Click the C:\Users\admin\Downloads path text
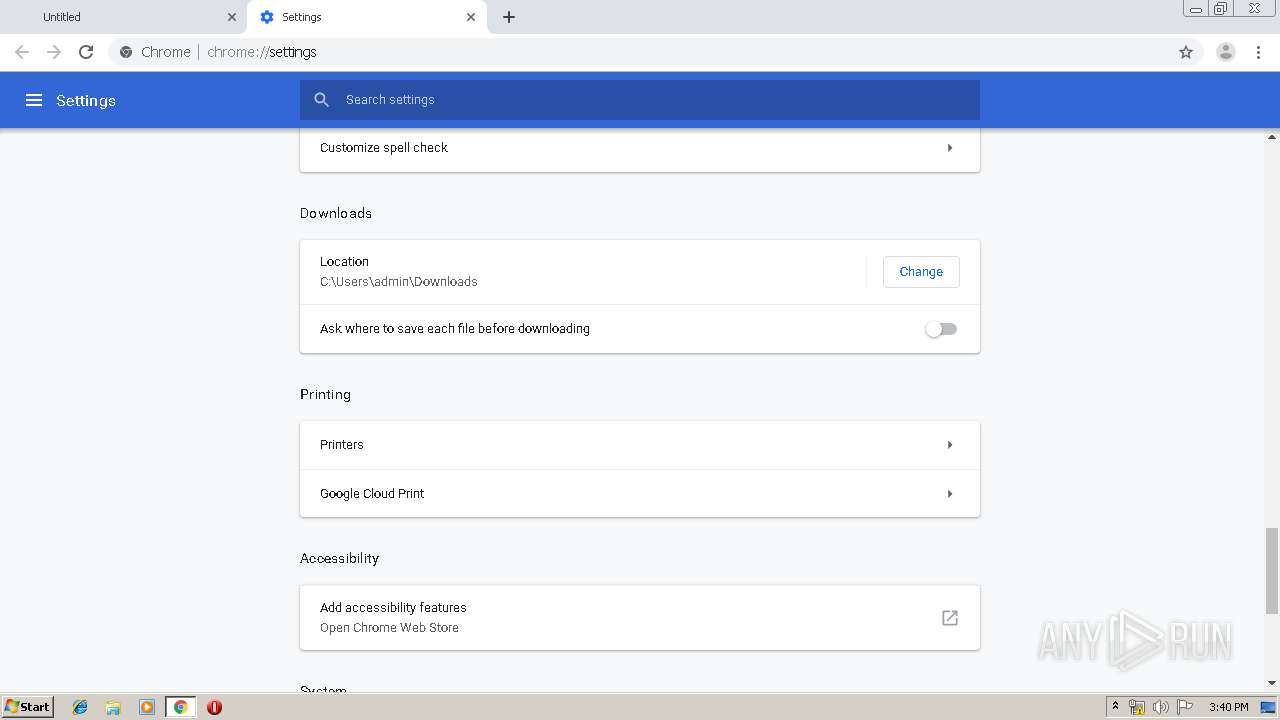 tap(398, 282)
